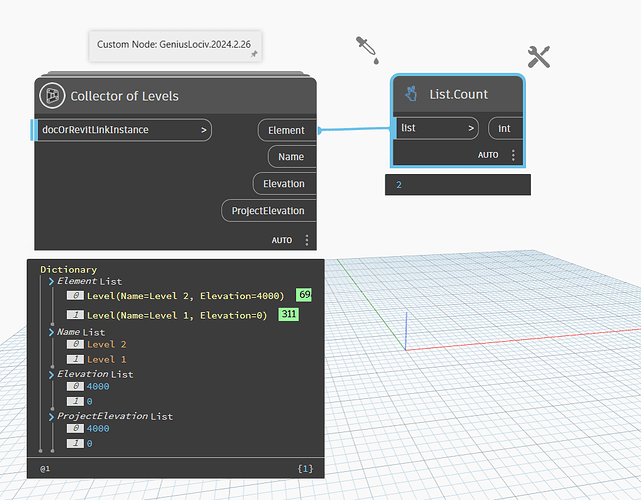Select the List.Count node title
This screenshot has width=641, height=500.
point(459,94)
